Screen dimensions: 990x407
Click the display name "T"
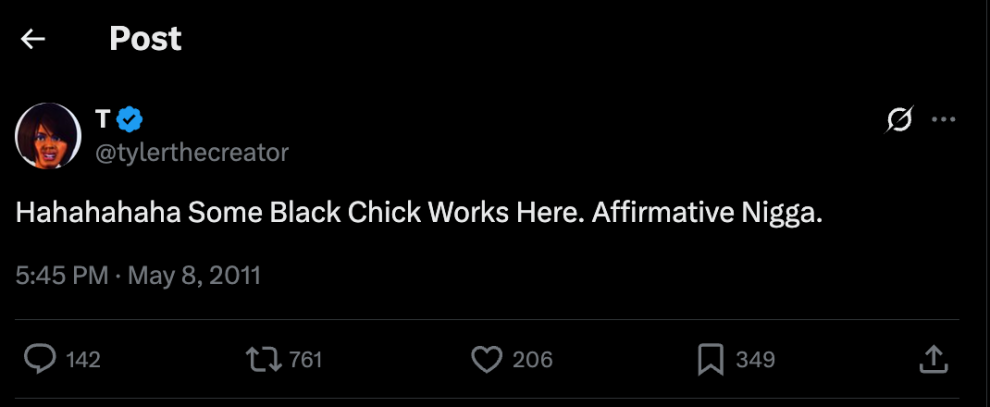(x=102, y=119)
